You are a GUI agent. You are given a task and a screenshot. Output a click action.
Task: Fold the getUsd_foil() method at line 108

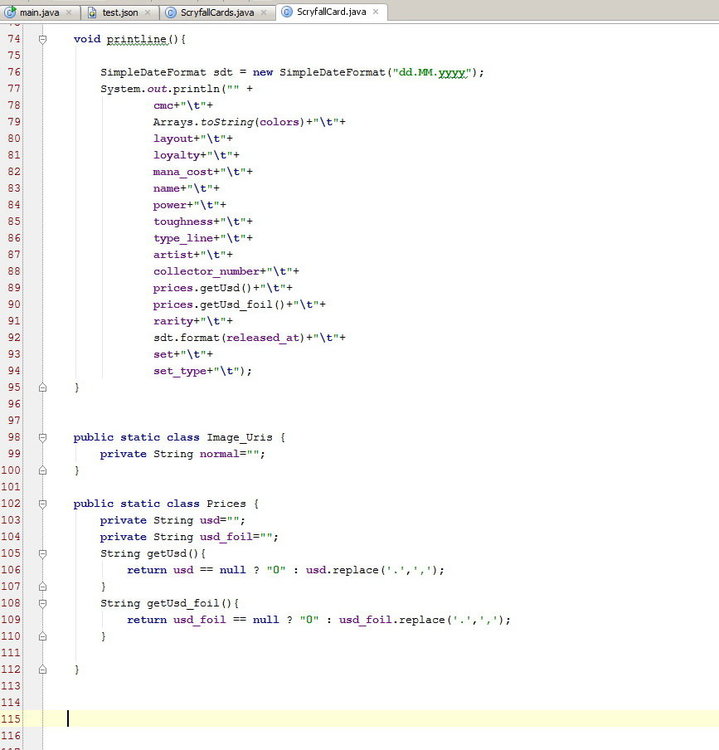43,603
